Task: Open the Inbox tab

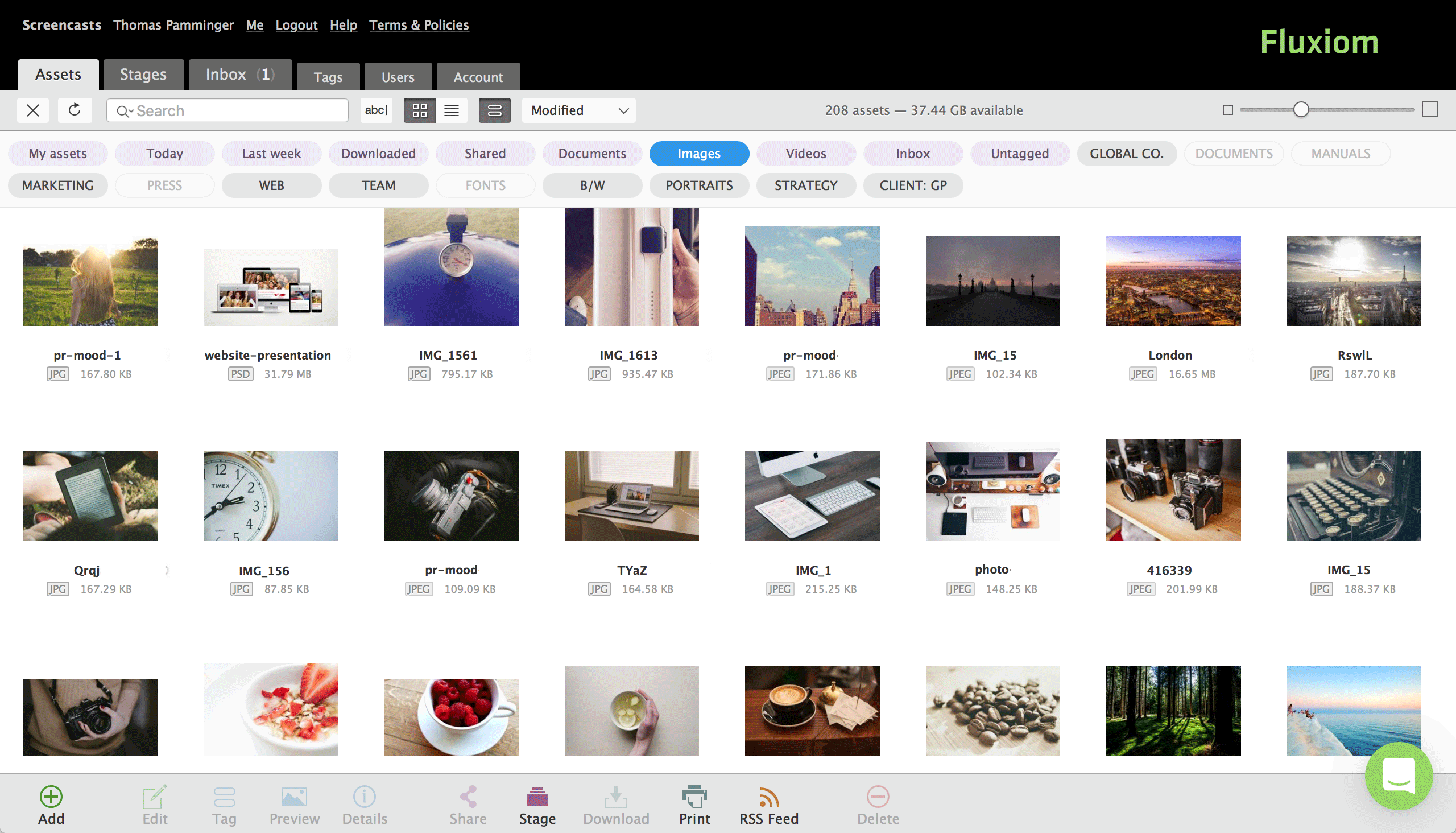Action: coord(239,75)
